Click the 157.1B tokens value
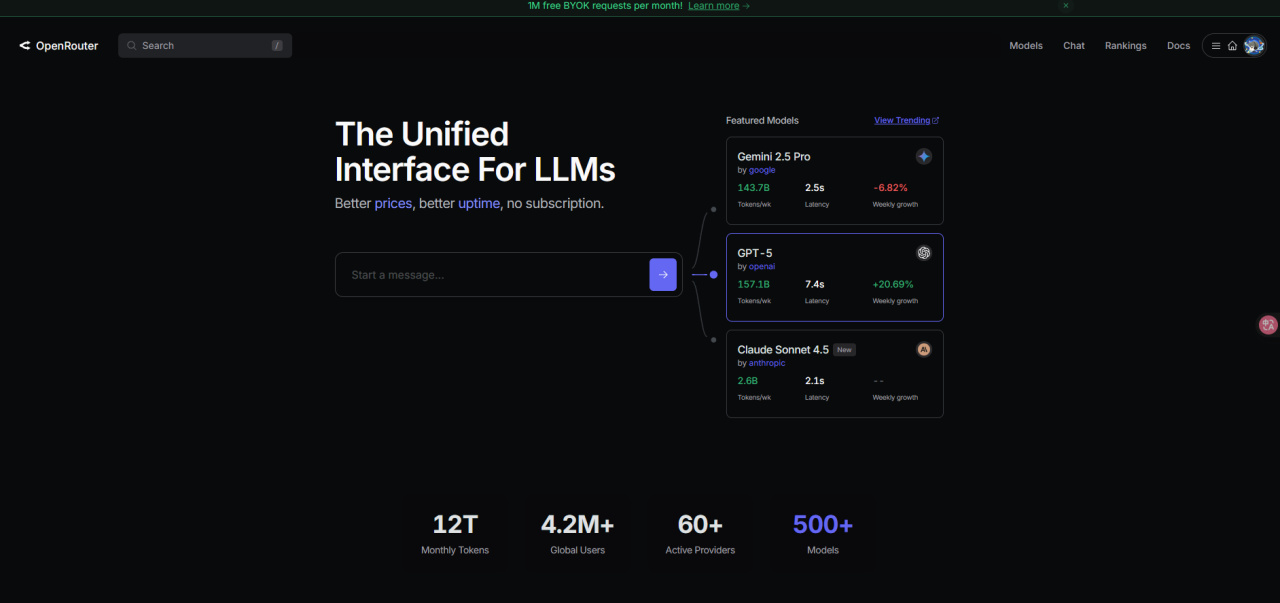This screenshot has width=1280, height=603. 754,284
